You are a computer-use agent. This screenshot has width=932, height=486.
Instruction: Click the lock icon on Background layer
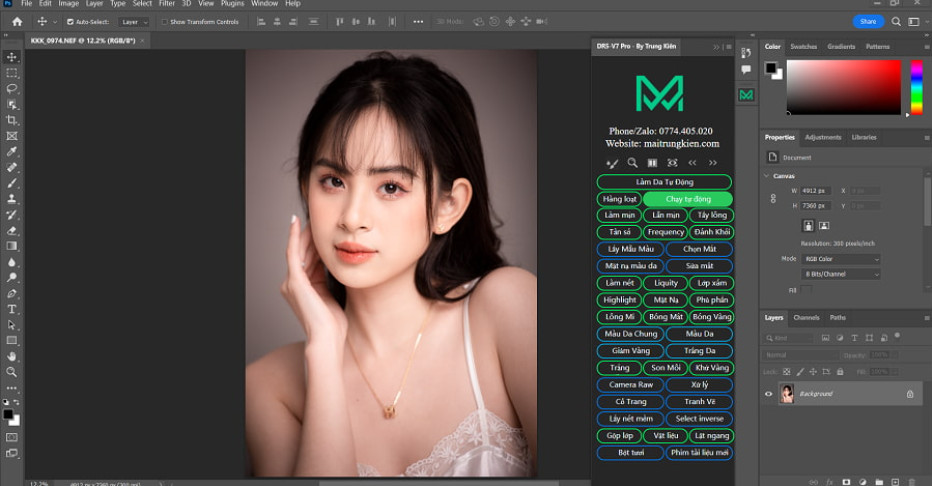pos(909,394)
